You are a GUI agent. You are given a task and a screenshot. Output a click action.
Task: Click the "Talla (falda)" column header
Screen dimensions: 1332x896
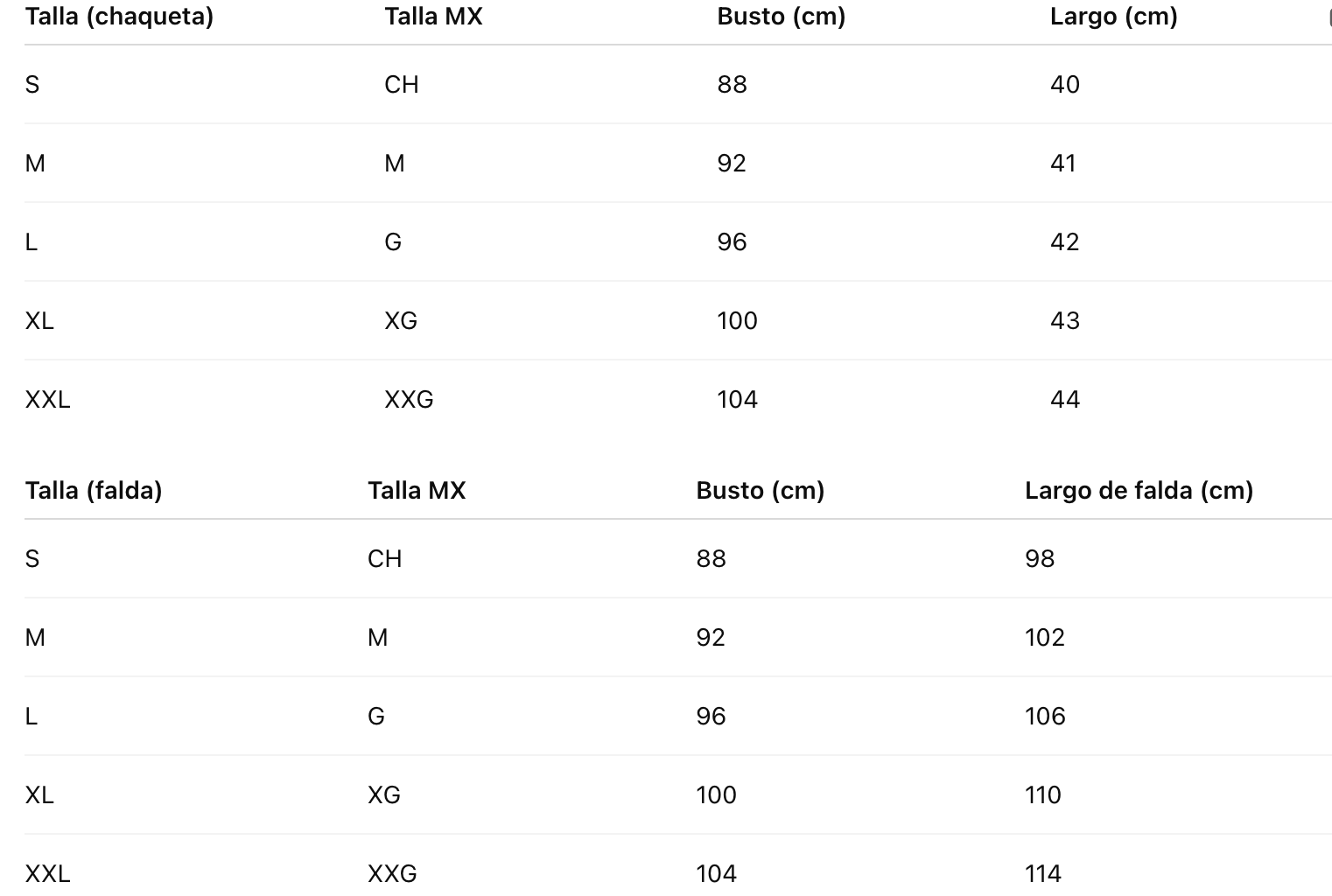coord(94,491)
